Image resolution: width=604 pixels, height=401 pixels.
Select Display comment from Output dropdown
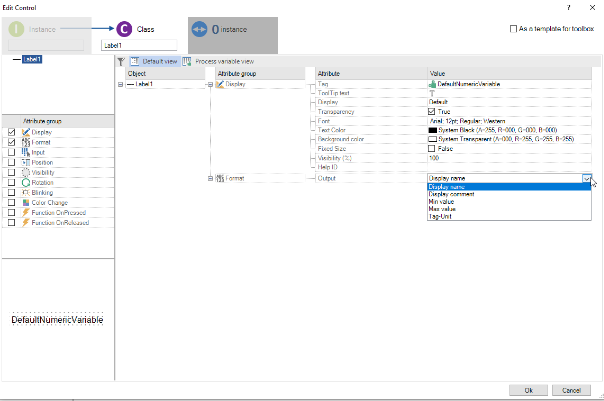(509, 194)
